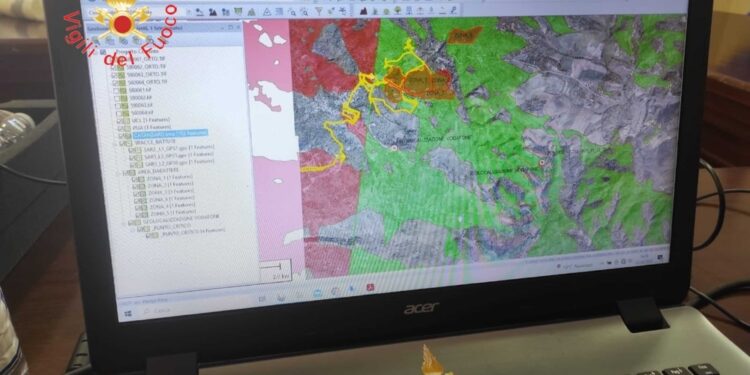Viewport: 750px width, 375px height.
Task: Select the green inverted-trapezoid toolbar icon
Action: [238, 11]
